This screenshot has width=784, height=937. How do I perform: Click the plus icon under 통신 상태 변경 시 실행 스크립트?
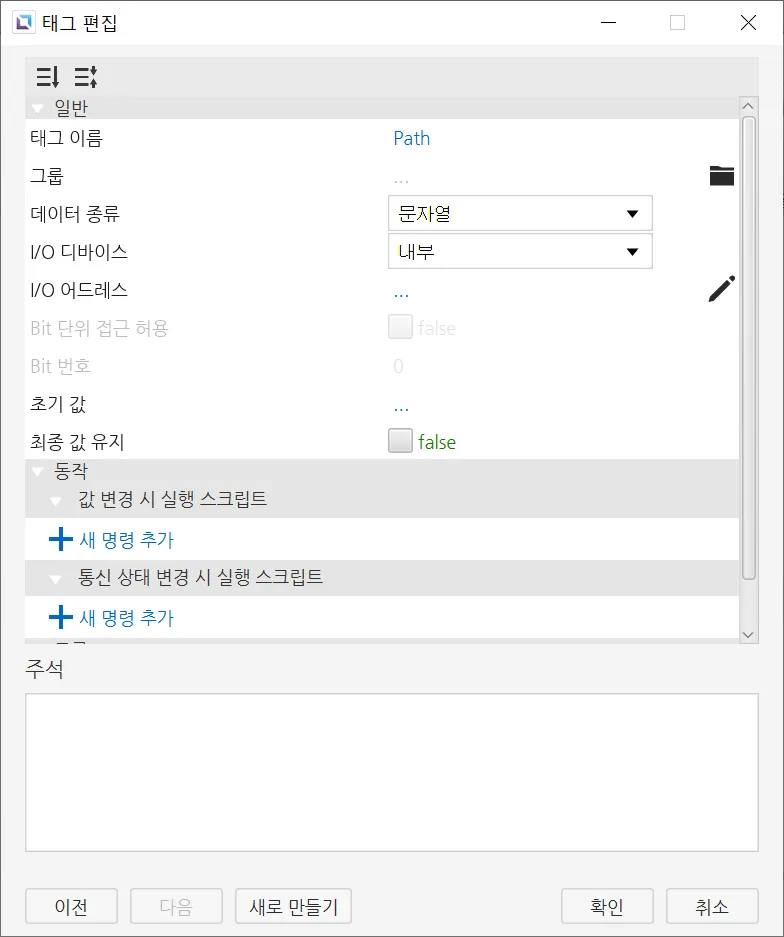point(61,618)
